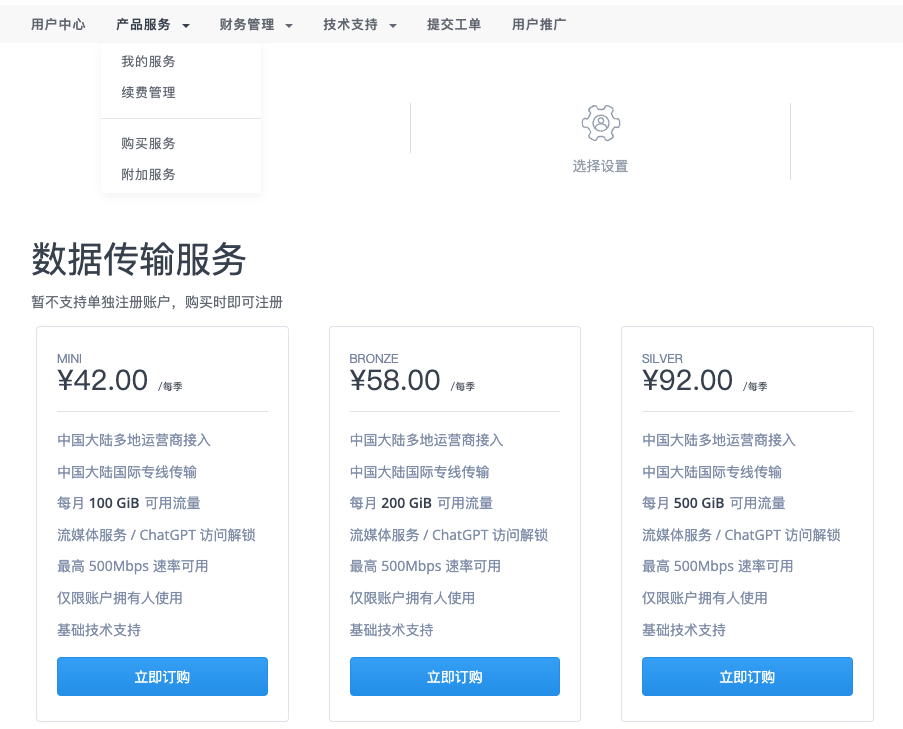Open 提交工单 from the navigation bar
The width and height of the screenshot is (903, 729).
(x=454, y=25)
